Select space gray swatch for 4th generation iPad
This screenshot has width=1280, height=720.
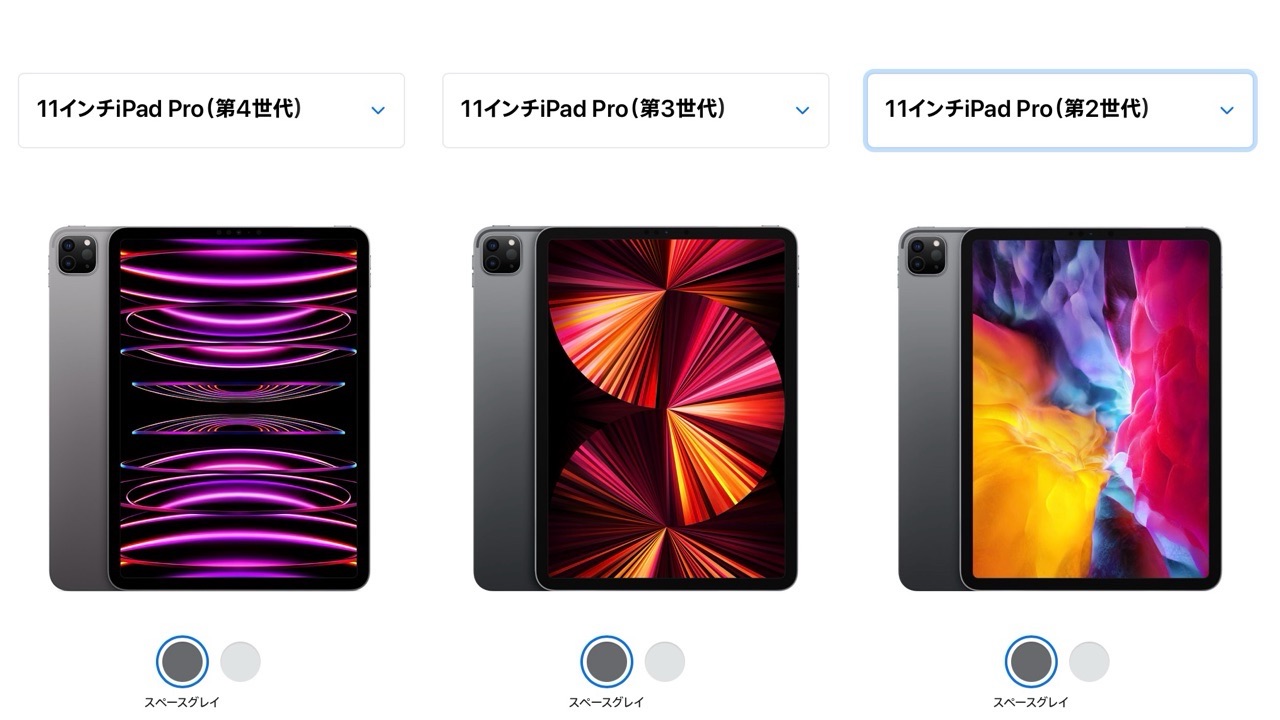pos(182,661)
